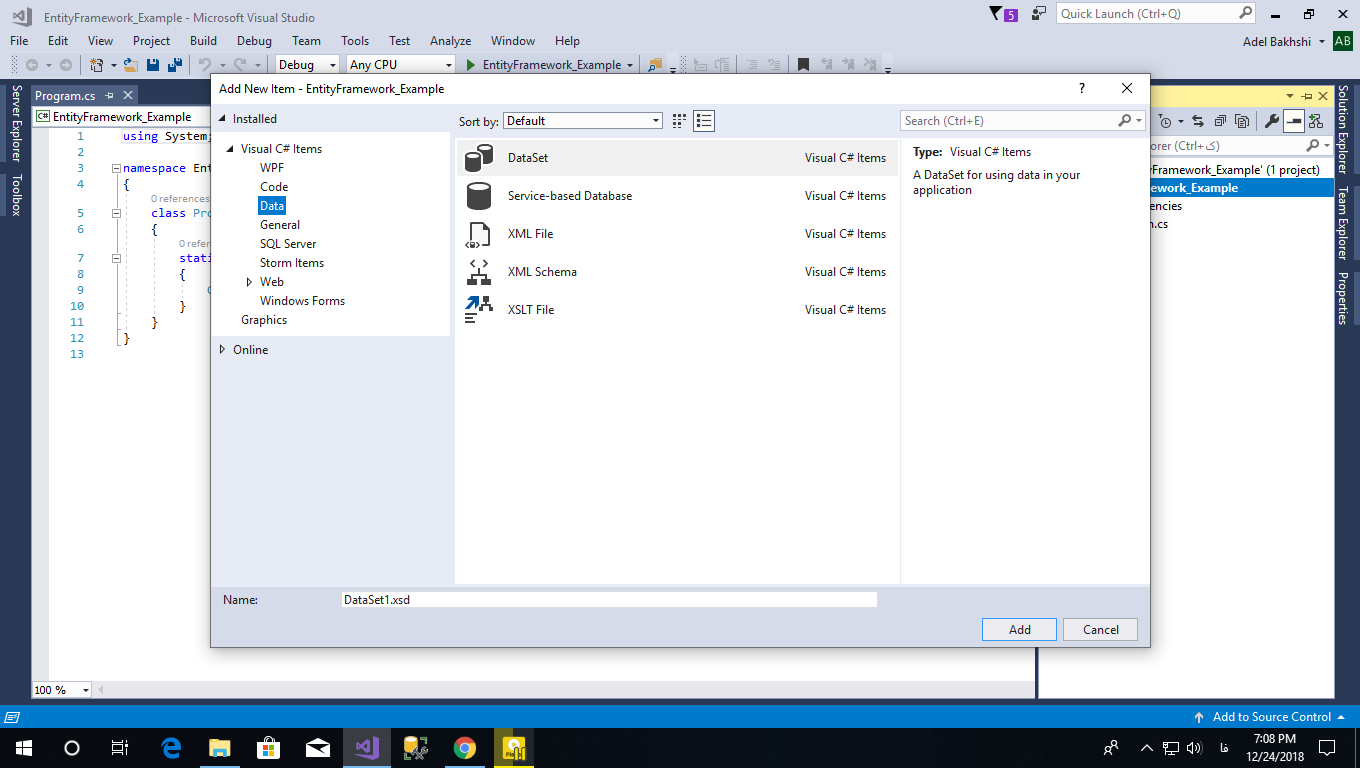Open Properties via the wrench icon

click(1273, 120)
